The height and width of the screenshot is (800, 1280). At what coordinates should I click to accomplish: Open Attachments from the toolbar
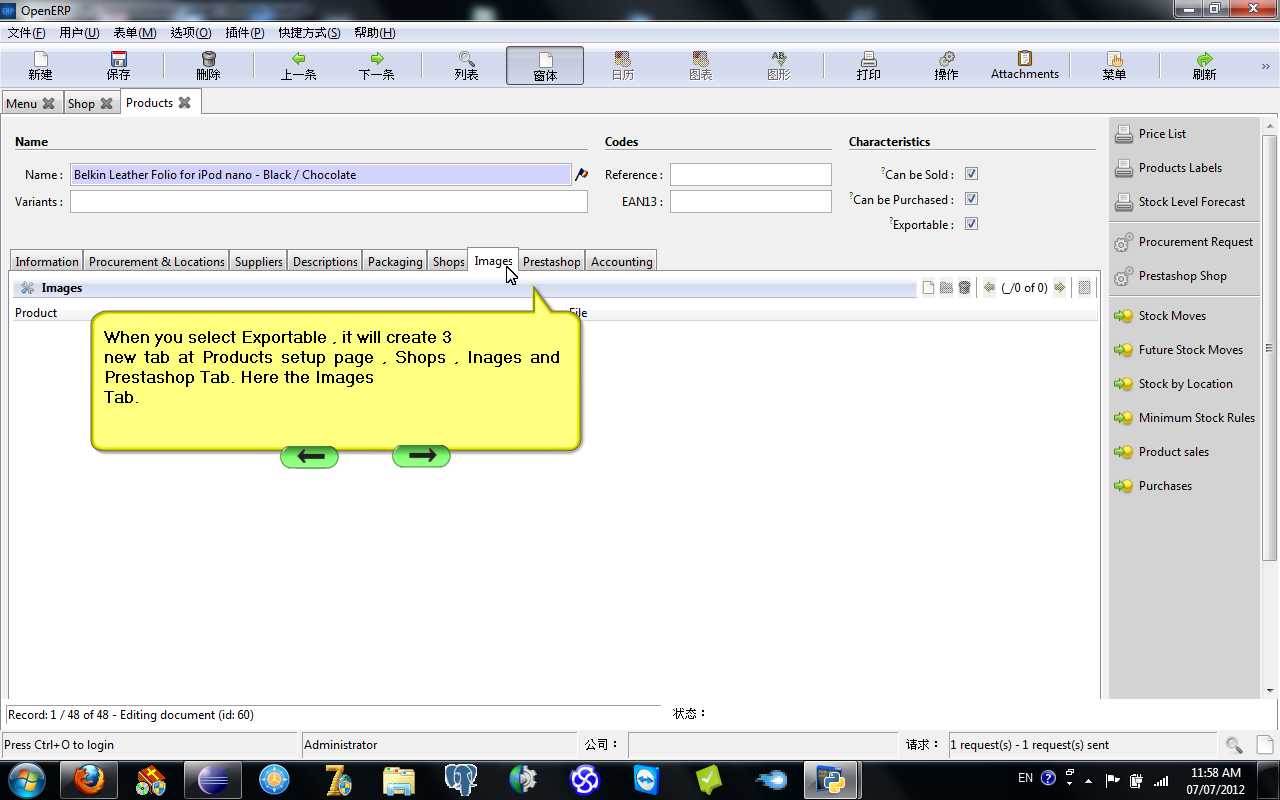pyautogui.click(x=1025, y=66)
